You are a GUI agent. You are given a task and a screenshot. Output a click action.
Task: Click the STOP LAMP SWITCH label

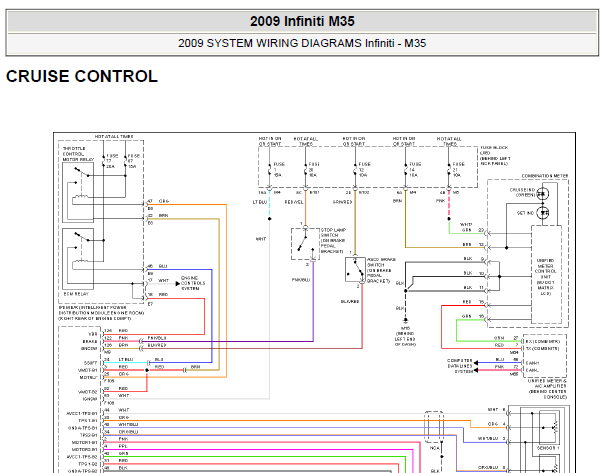[333, 241]
